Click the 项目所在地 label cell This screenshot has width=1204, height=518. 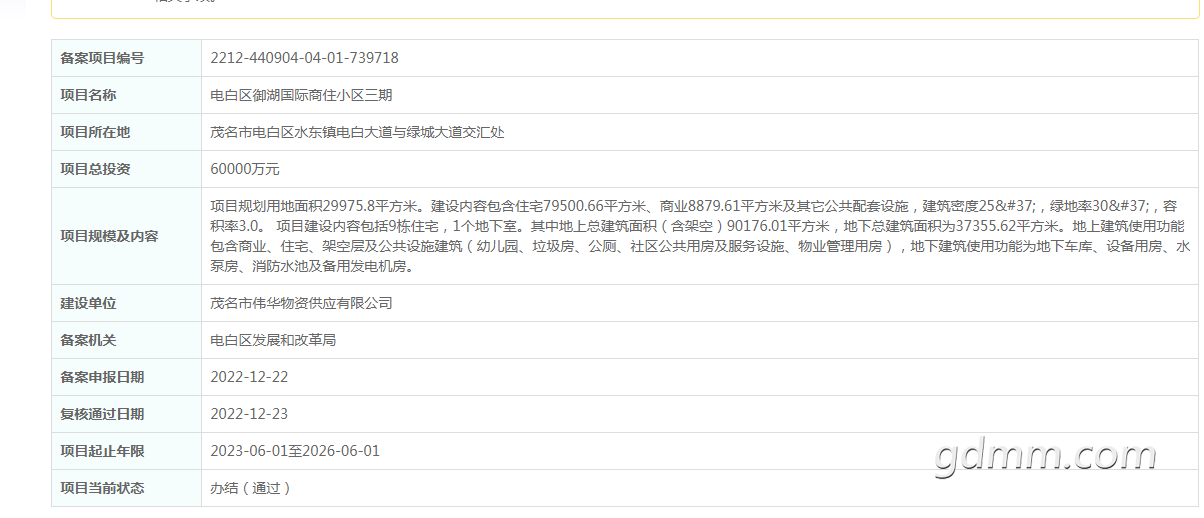(126, 132)
